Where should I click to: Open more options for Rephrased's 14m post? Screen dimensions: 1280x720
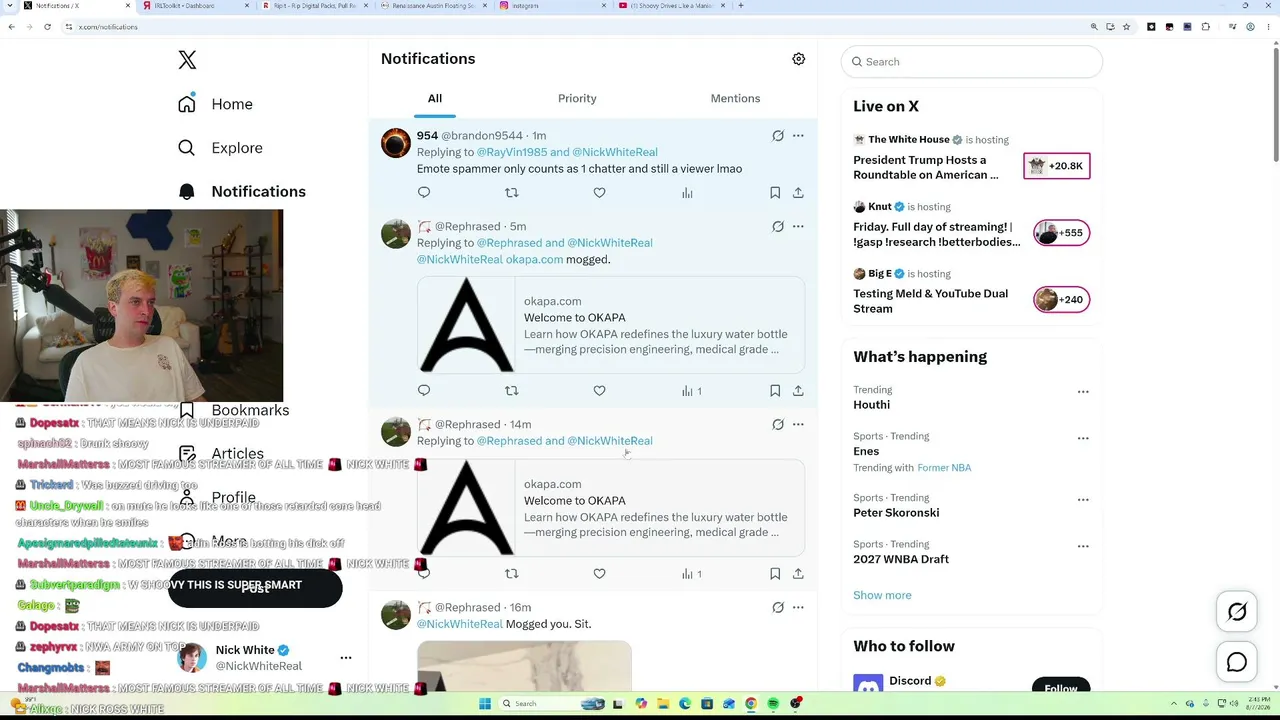(798, 424)
